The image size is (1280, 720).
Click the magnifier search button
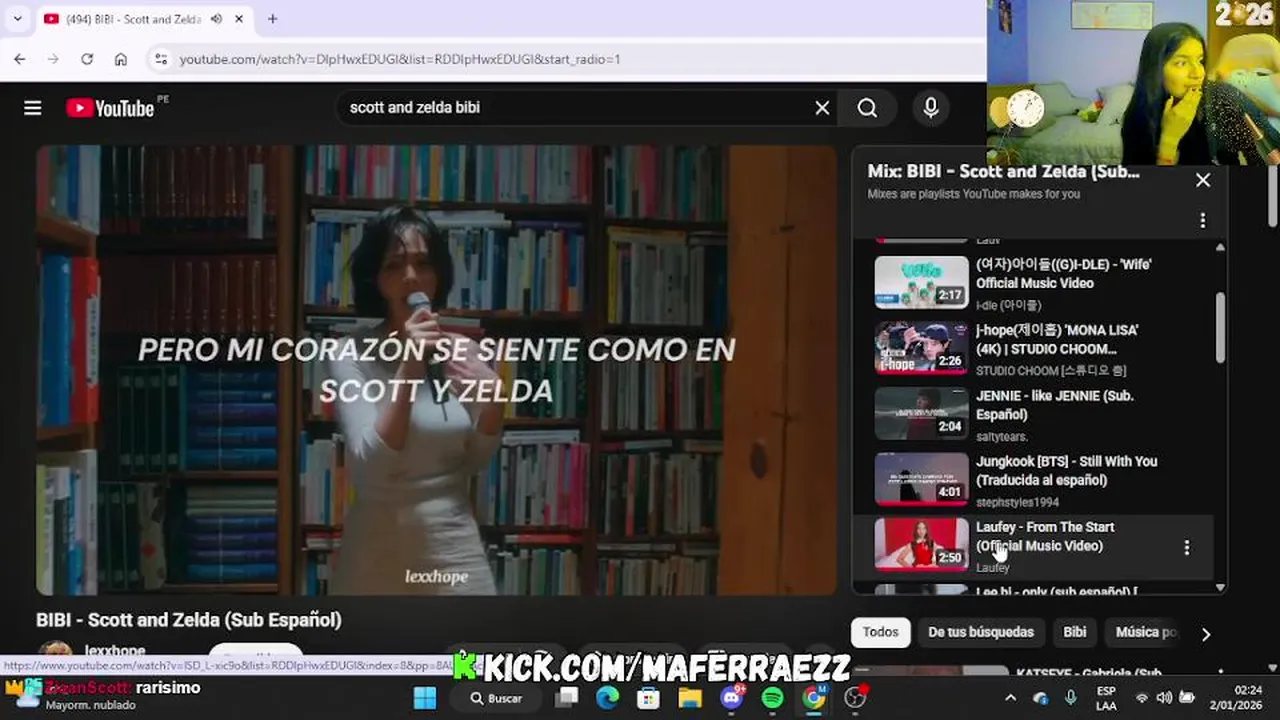pos(867,108)
